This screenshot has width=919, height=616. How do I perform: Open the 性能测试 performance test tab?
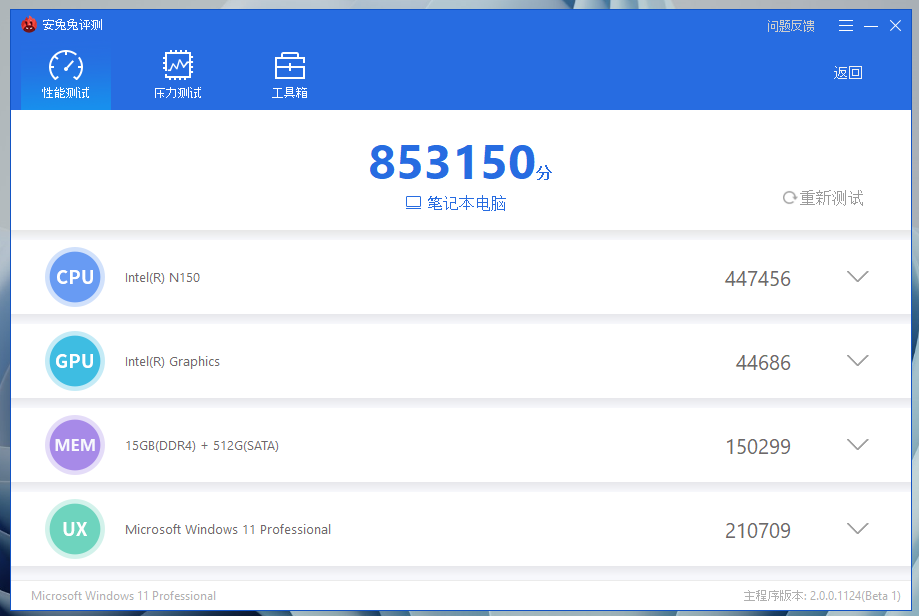66,75
